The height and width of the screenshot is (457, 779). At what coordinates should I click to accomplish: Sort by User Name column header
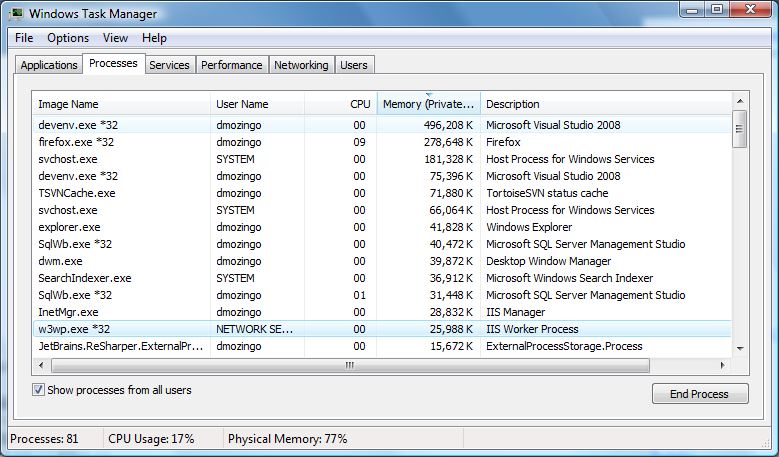click(257, 104)
